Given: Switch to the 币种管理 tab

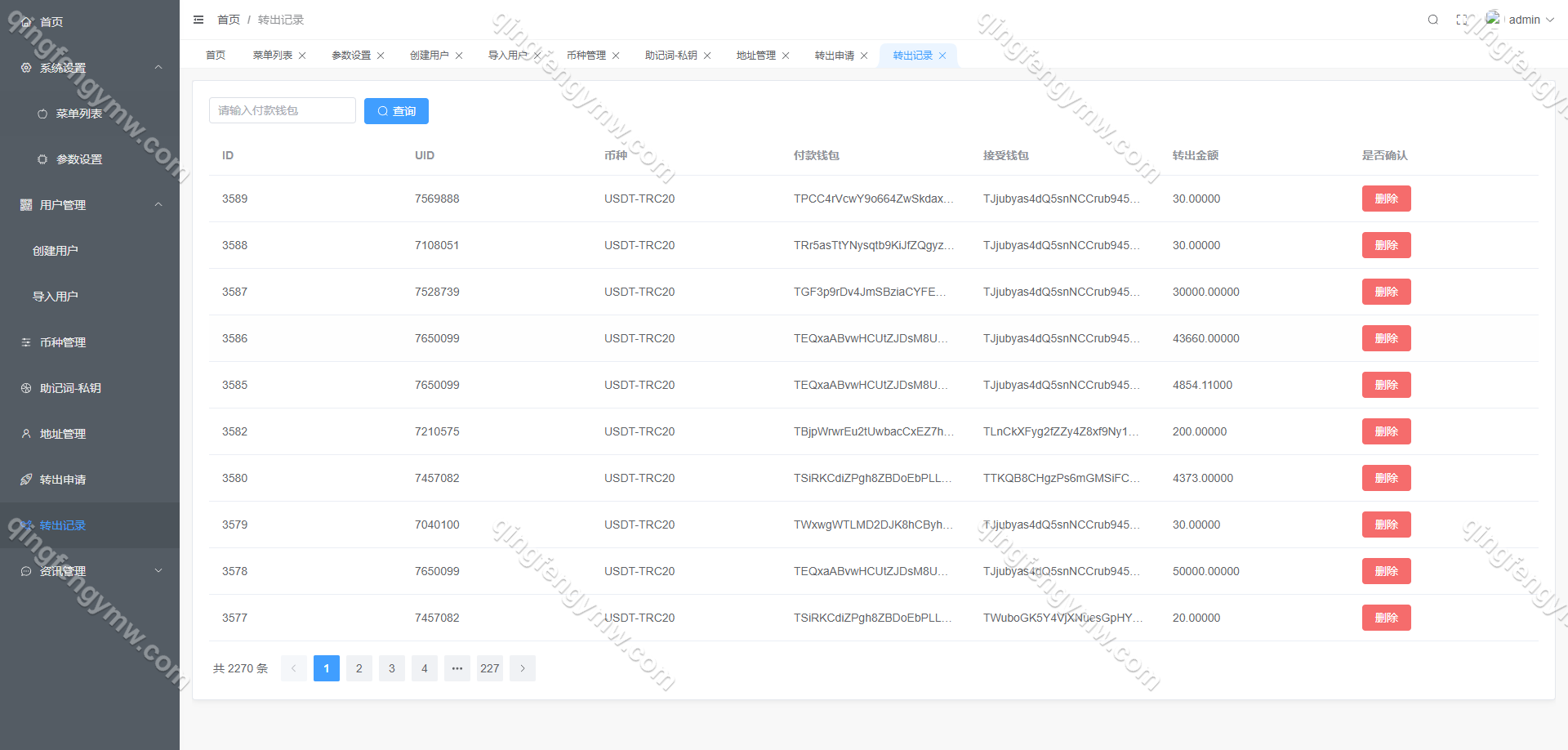Looking at the screenshot, I should tap(586, 56).
